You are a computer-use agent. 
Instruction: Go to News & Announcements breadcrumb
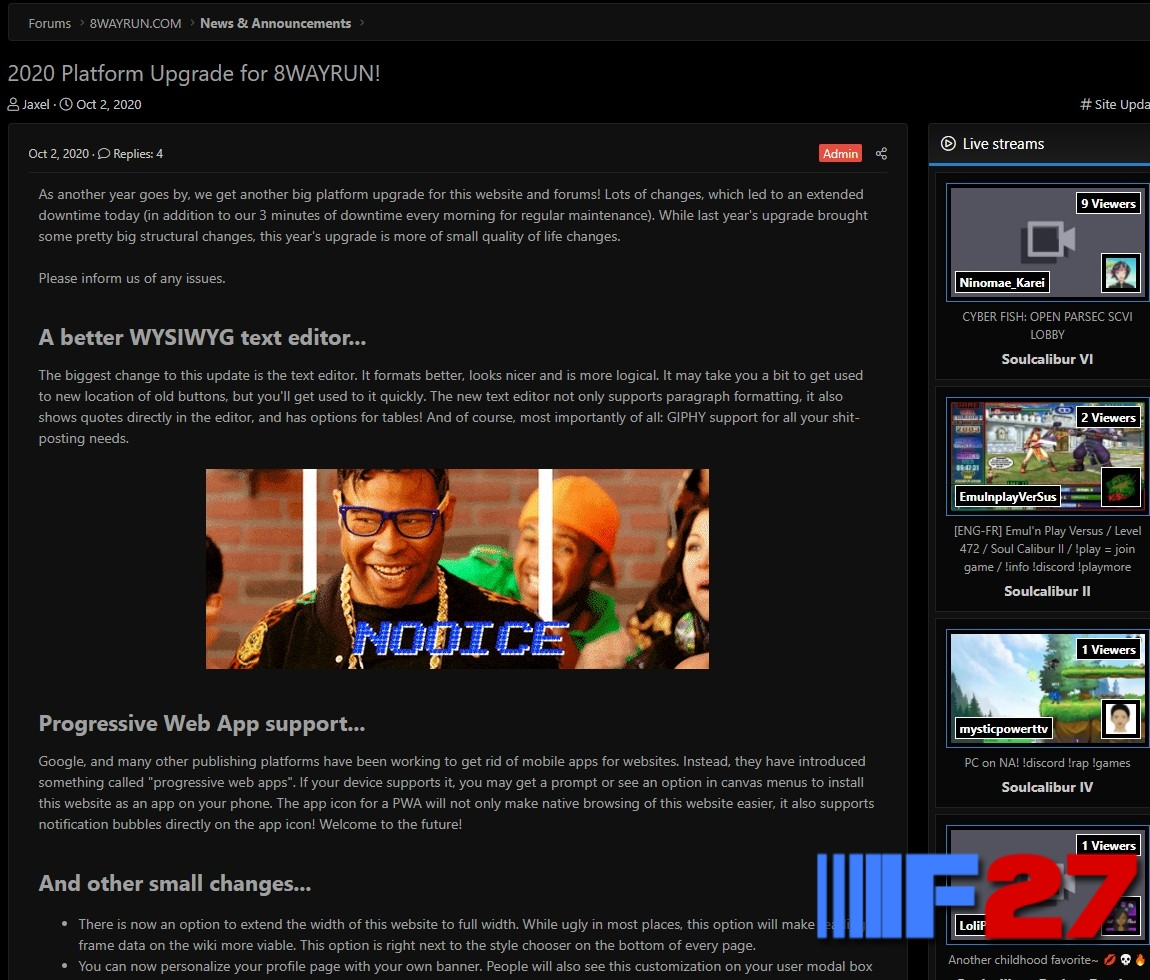(275, 23)
